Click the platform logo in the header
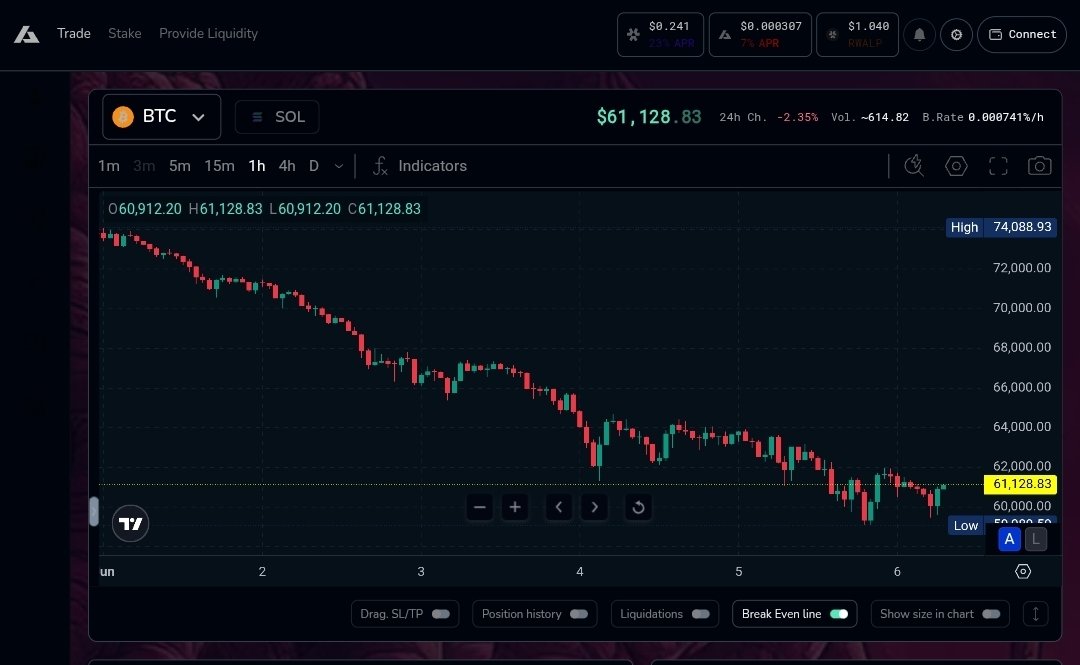Viewport: 1080px width, 665px height. coord(27,34)
